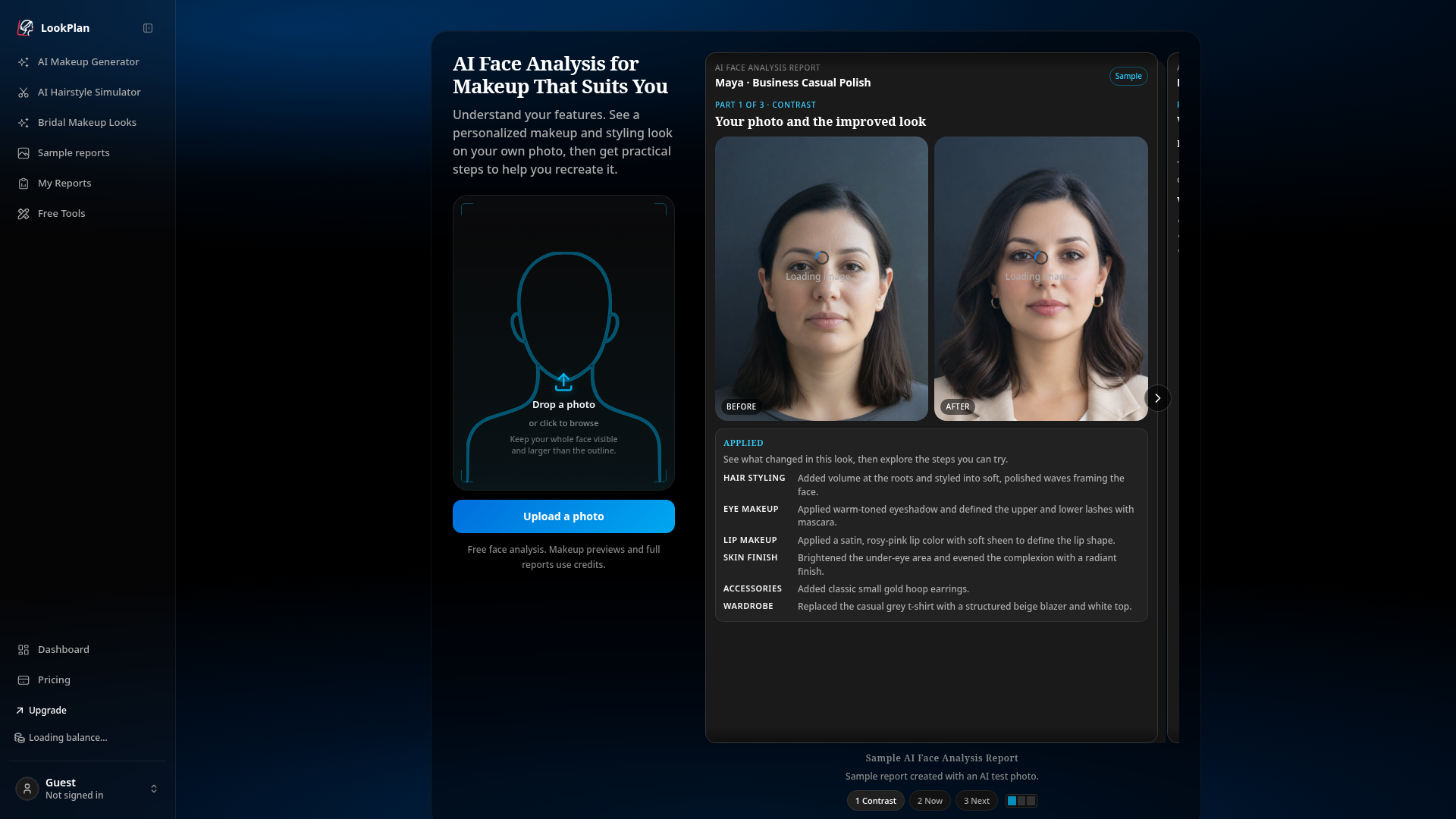Image resolution: width=1456 pixels, height=819 pixels.
Task: Click the Pricing card icon
Action: [x=24, y=680]
